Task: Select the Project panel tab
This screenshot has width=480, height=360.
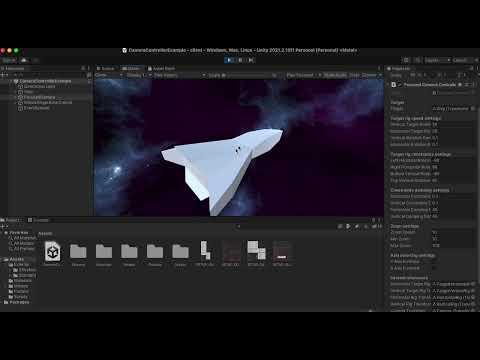Action: 11,220
